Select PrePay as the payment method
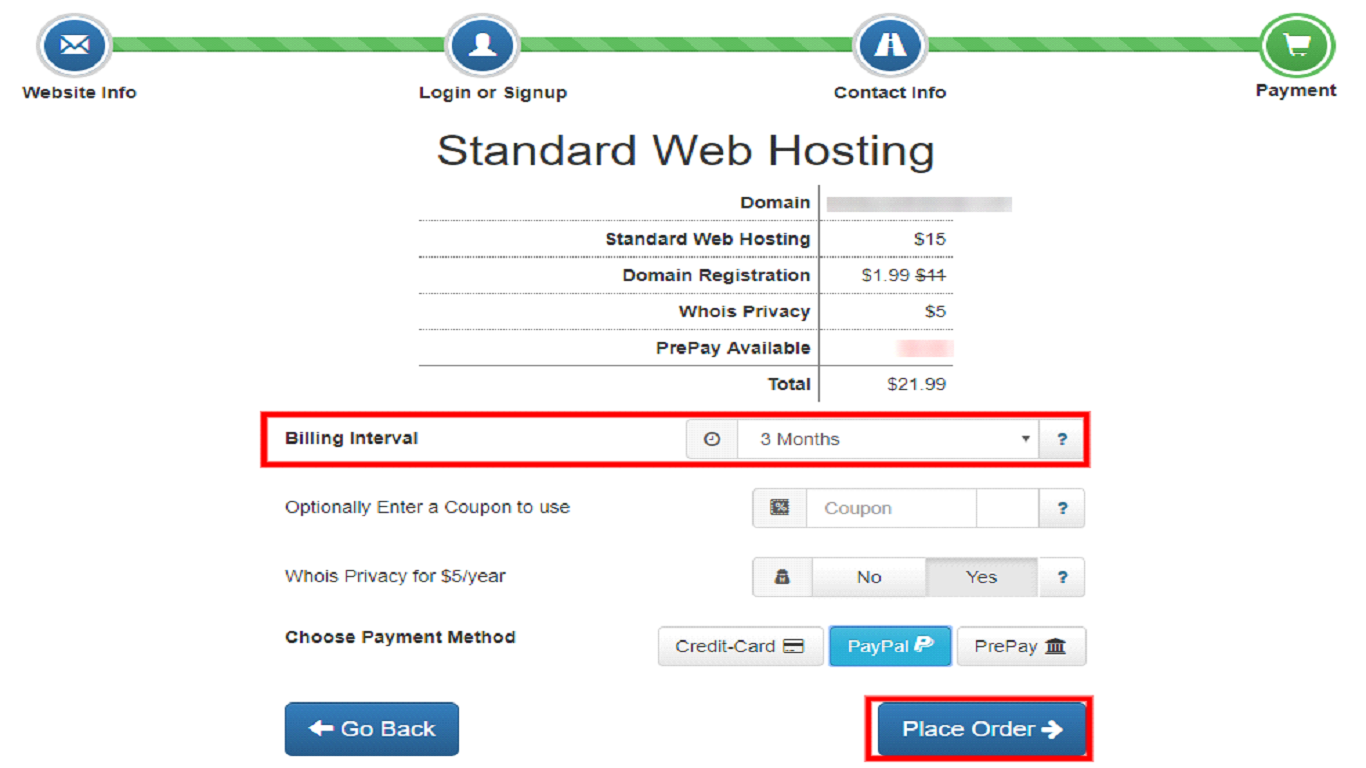This screenshot has height=768, width=1366. pyautogui.click(x=1021, y=645)
